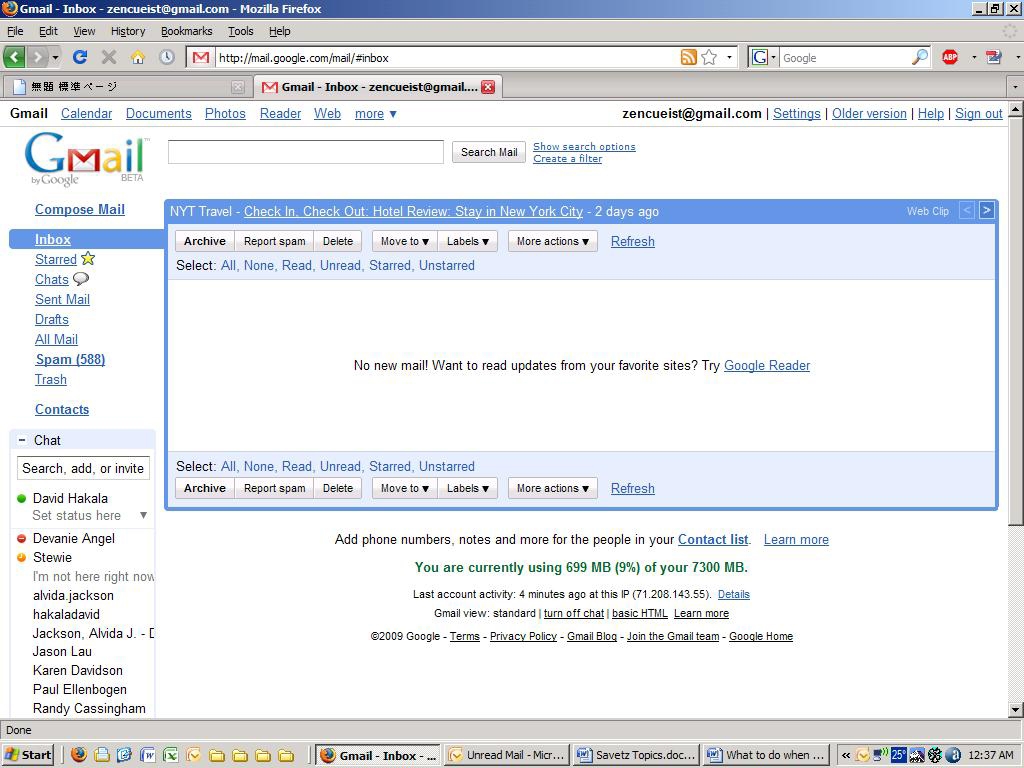Image resolution: width=1024 pixels, height=768 pixels.
Task: Click the top 'Unread' select link
Action: (x=340, y=265)
